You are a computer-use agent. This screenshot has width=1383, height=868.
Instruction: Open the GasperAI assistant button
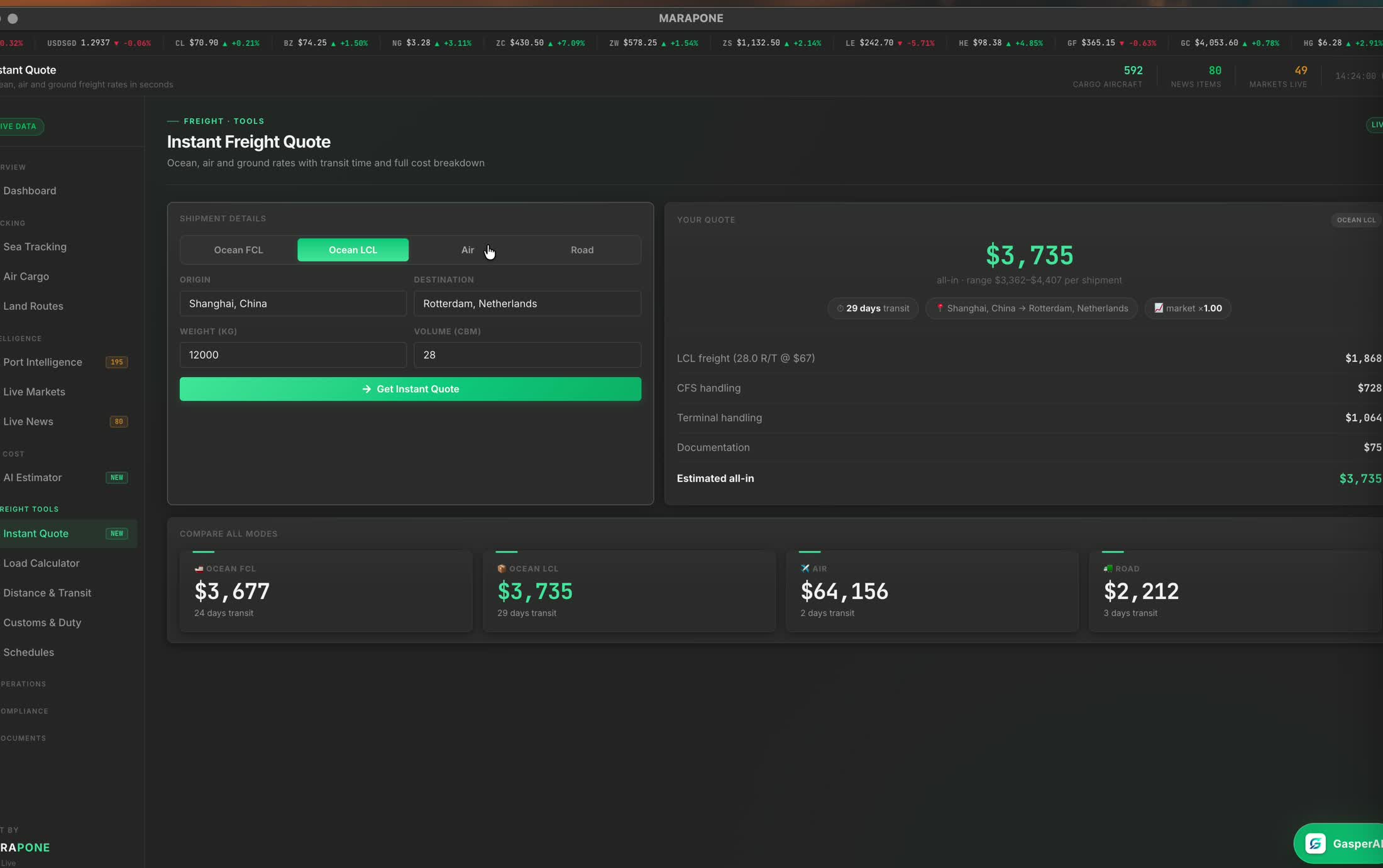[x=1338, y=843]
